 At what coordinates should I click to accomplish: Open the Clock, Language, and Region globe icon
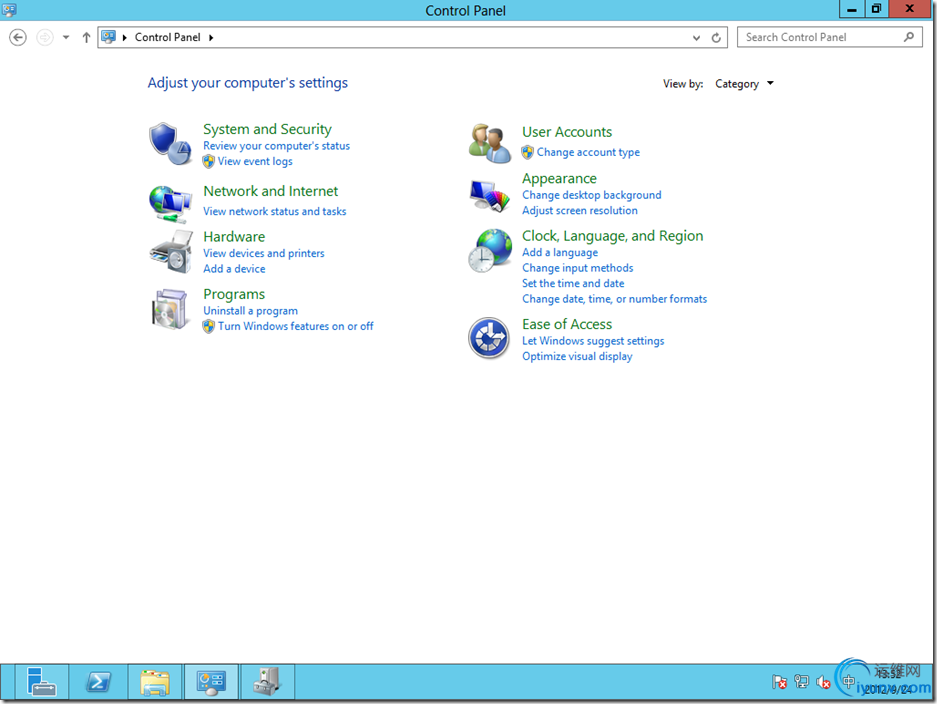(x=490, y=250)
